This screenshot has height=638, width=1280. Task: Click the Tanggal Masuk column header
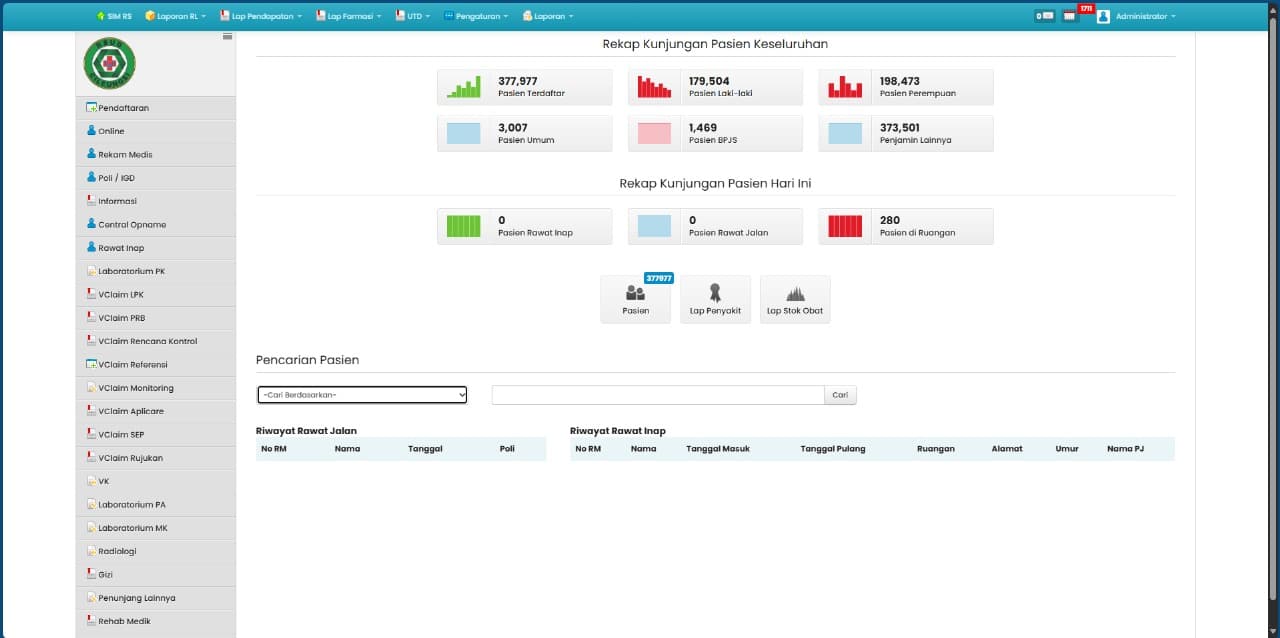click(717, 449)
